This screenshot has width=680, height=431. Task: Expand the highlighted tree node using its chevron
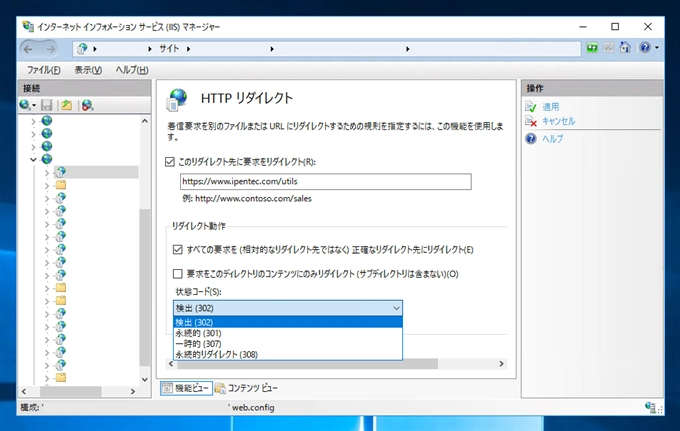(47, 173)
